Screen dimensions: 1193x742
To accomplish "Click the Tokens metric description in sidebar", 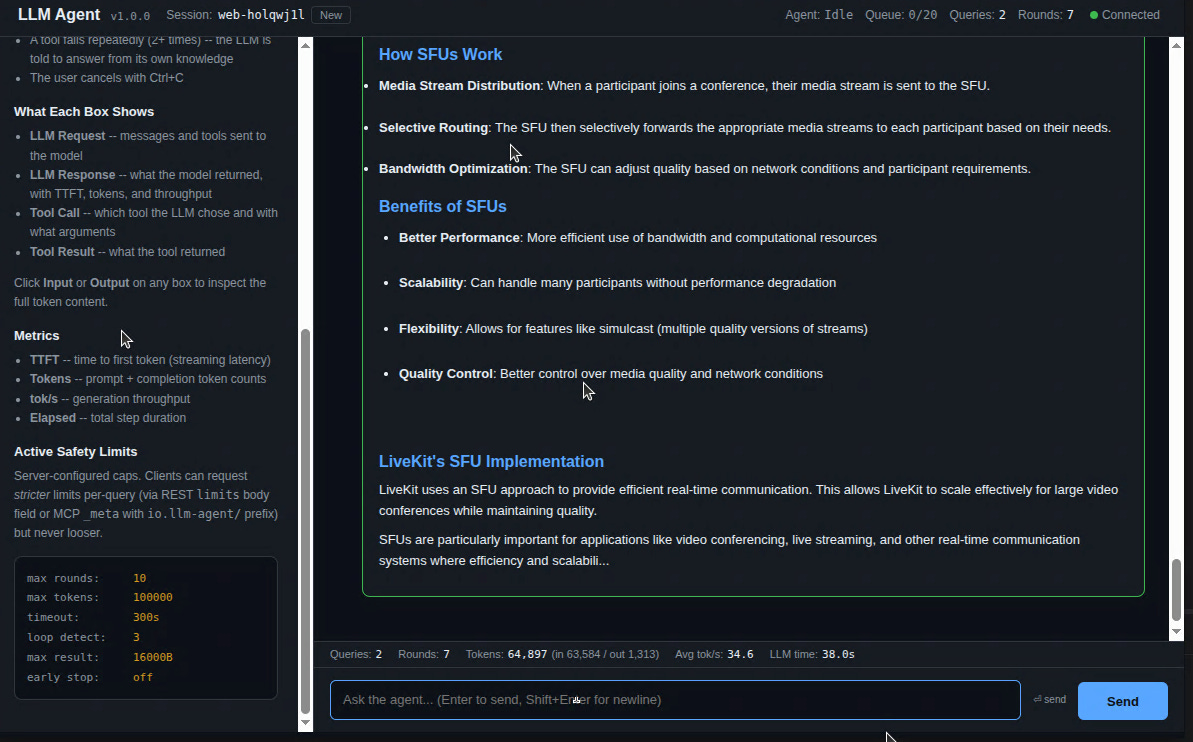I will [x=148, y=379].
